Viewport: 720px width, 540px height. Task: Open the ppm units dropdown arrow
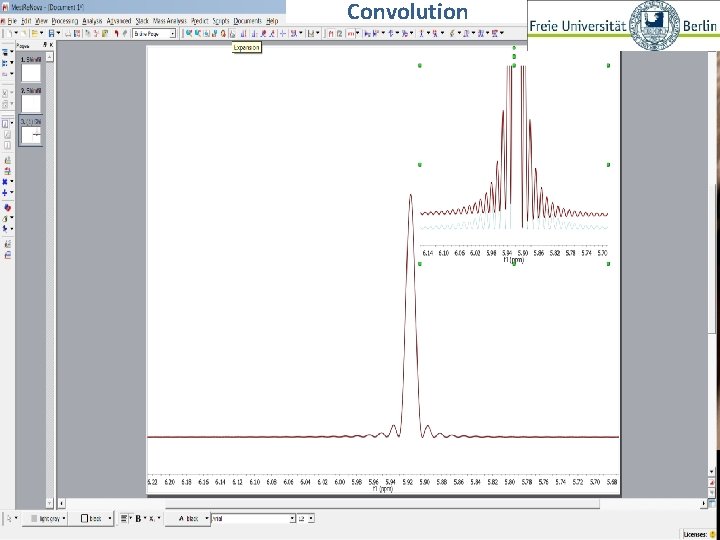tap(357, 33)
